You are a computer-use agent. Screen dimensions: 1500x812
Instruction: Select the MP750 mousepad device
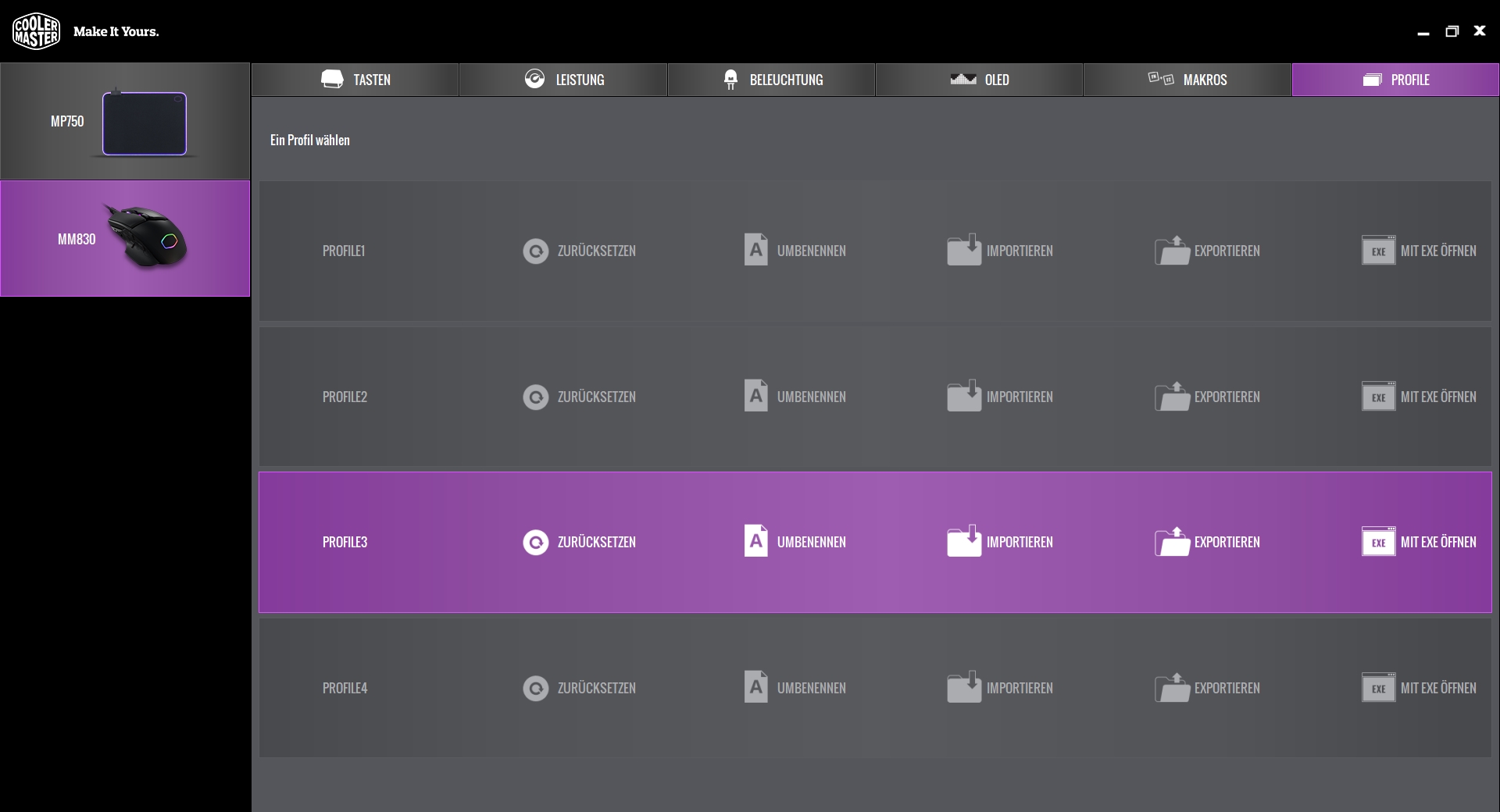pyautogui.click(x=125, y=121)
